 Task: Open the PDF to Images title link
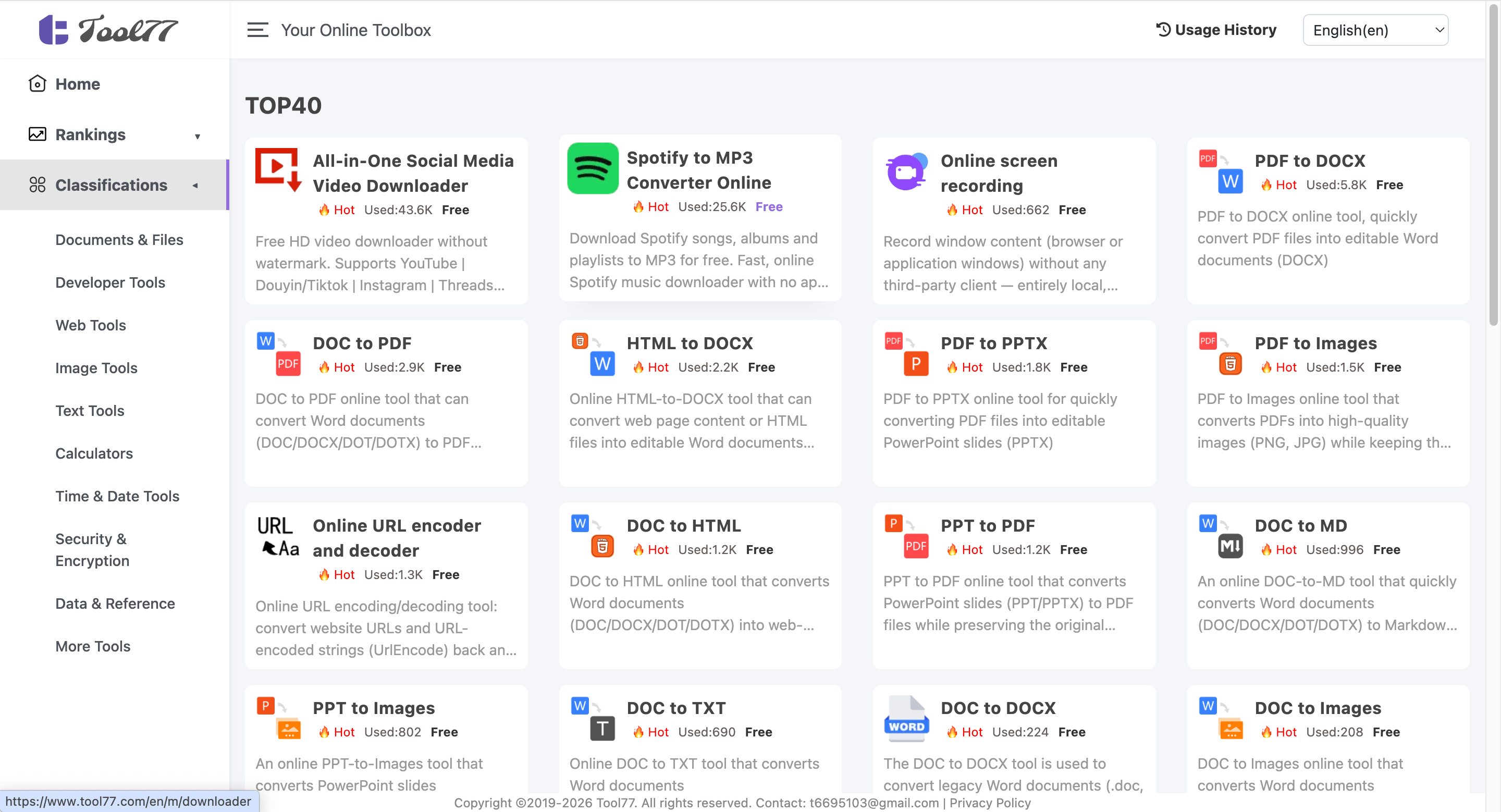(x=1315, y=343)
